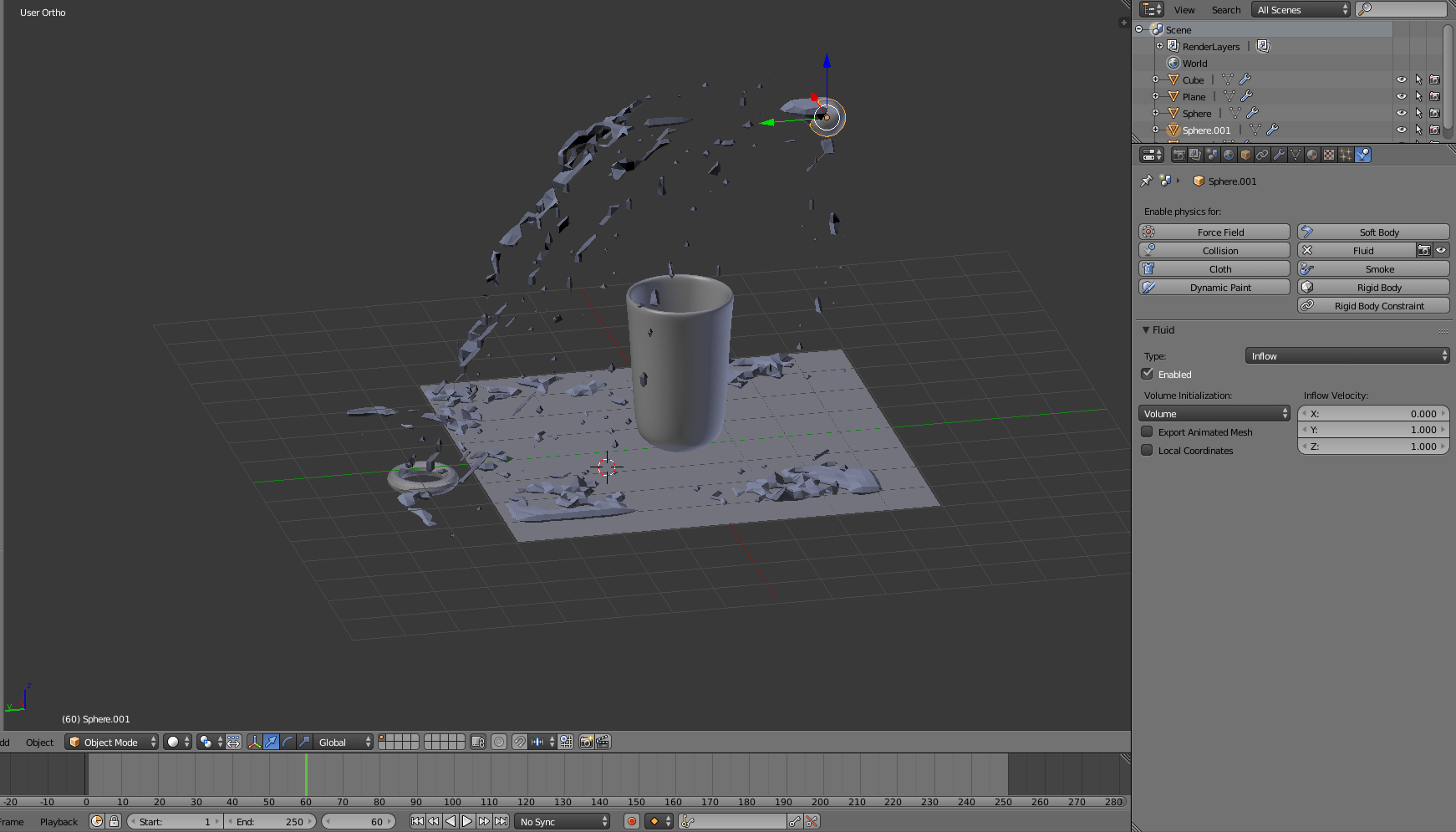The height and width of the screenshot is (832, 1456).
Task: Open the Material properties sphere tab
Action: pyautogui.click(x=1312, y=155)
